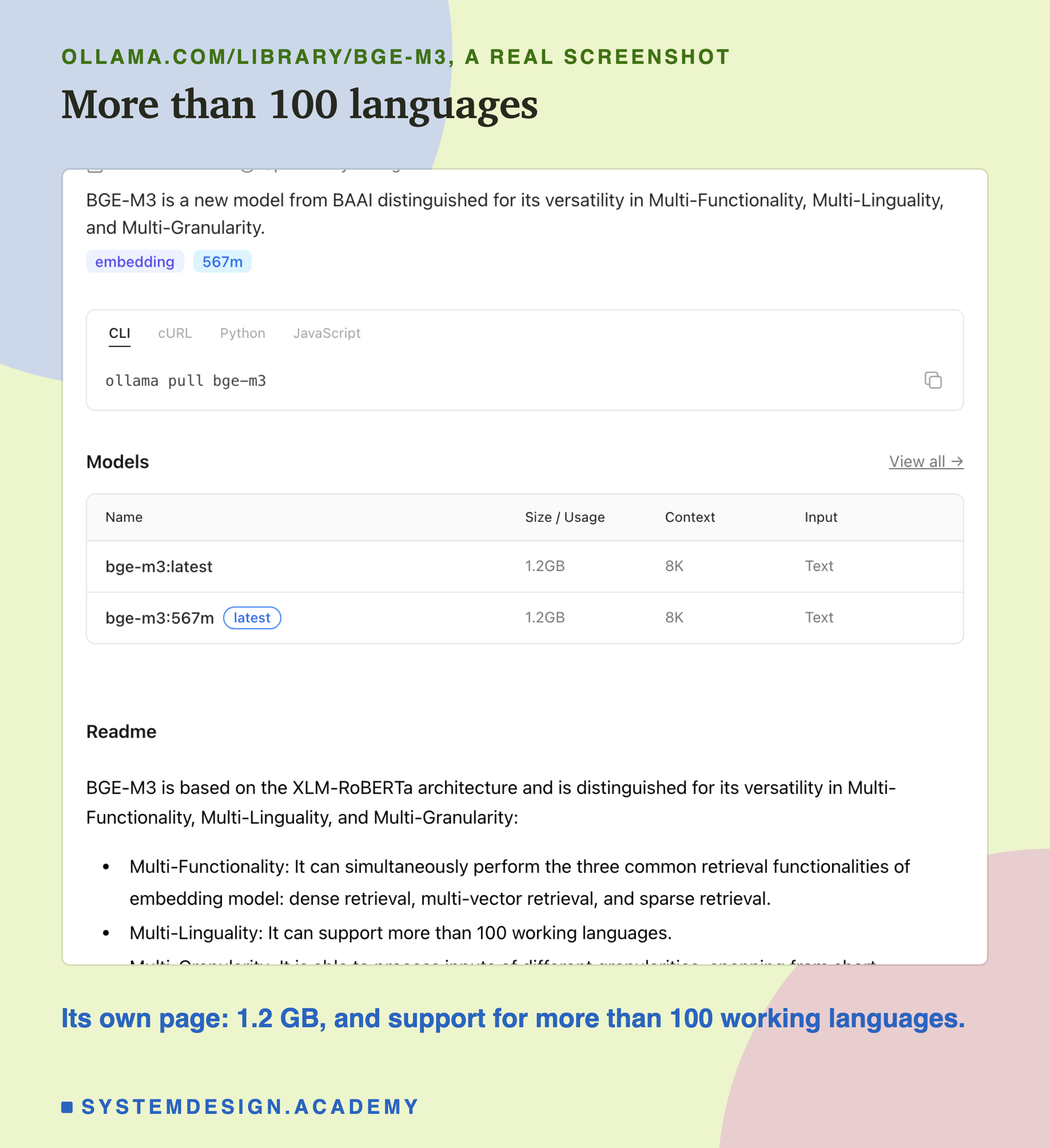Click the embedding tag
The height and width of the screenshot is (1148, 1050).
(135, 261)
